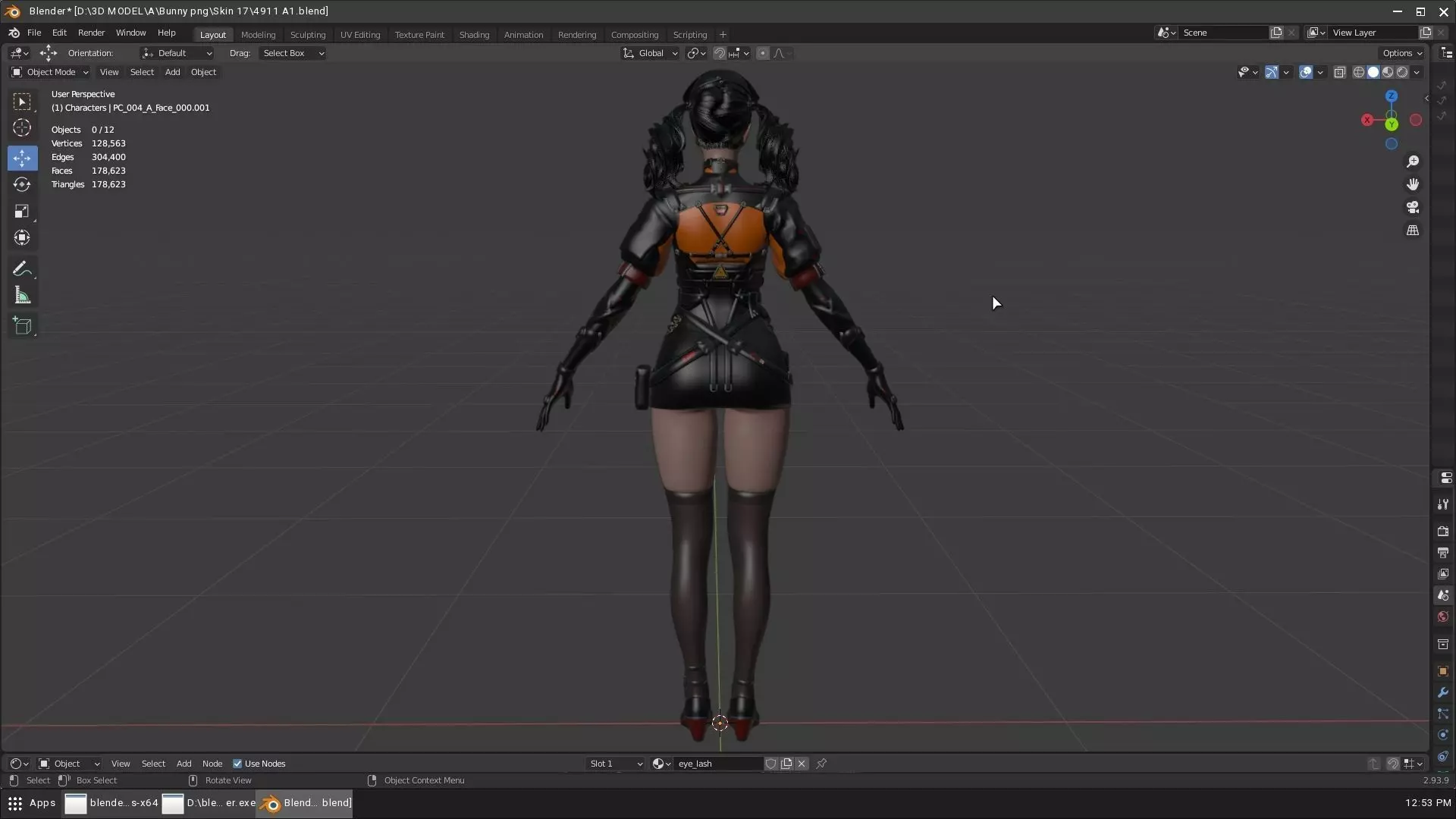Screen dimensions: 1456x819
Task: Click the pan view hand icon
Action: pyautogui.click(x=1413, y=184)
